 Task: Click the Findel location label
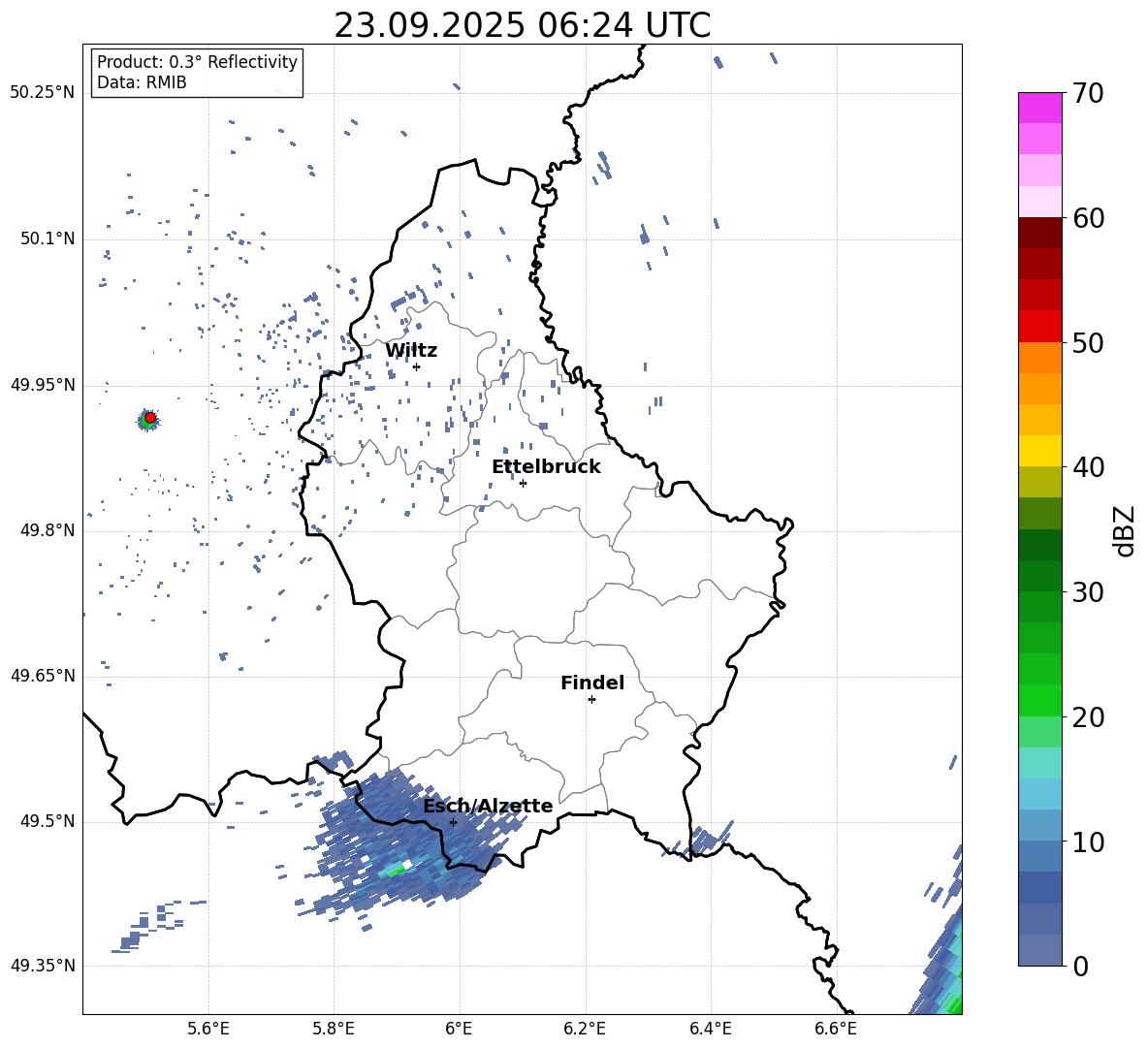click(x=592, y=683)
